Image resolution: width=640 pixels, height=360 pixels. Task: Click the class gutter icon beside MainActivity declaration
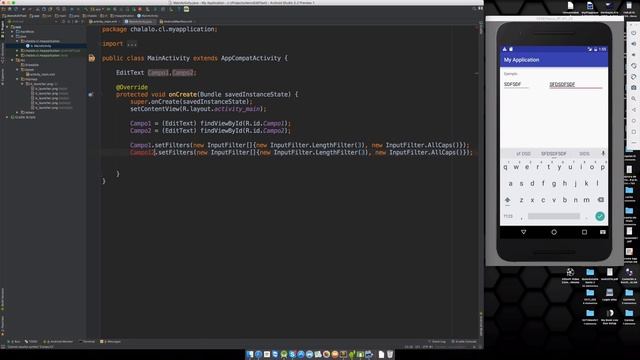92,58
